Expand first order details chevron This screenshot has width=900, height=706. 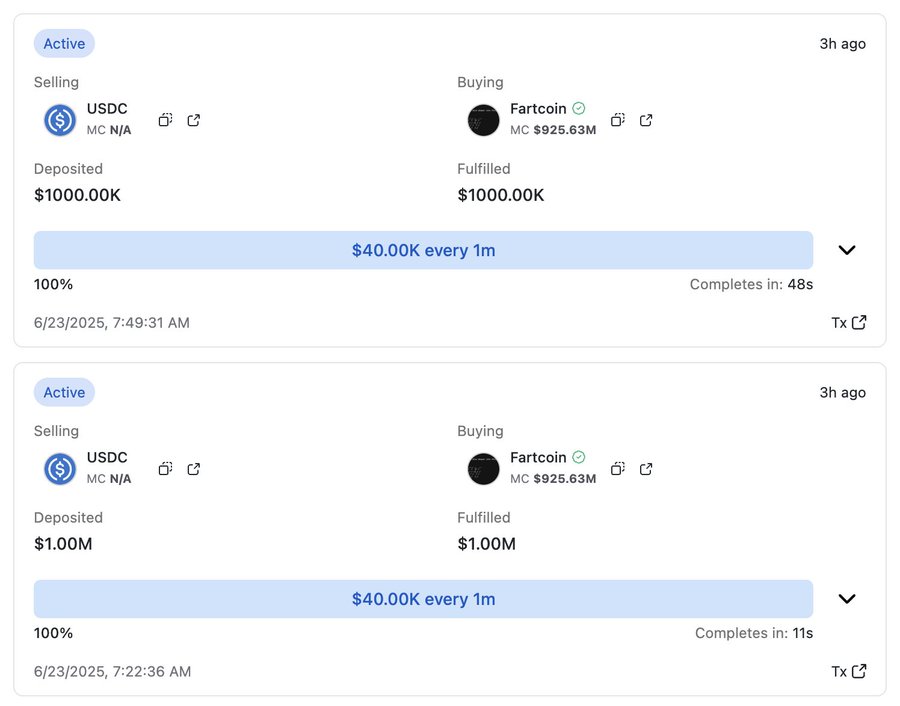click(x=847, y=250)
